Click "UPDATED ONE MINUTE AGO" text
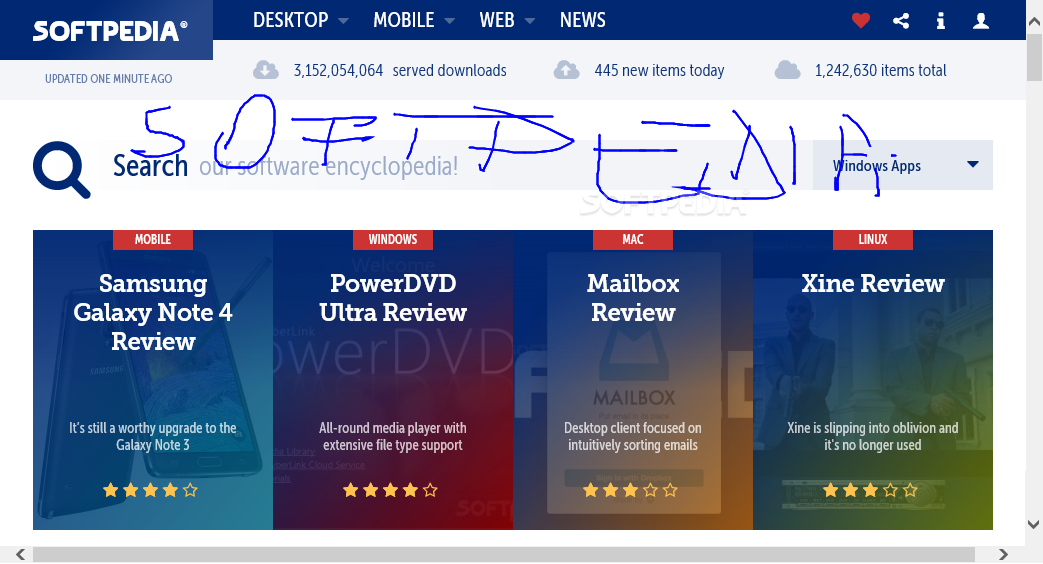The width and height of the screenshot is (1043, 564). (x=108, y=78)
